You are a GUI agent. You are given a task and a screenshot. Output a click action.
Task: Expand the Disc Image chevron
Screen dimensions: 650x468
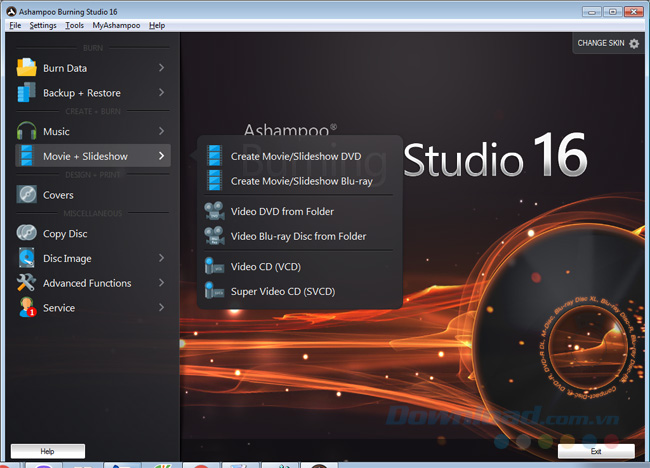(161, 258)
